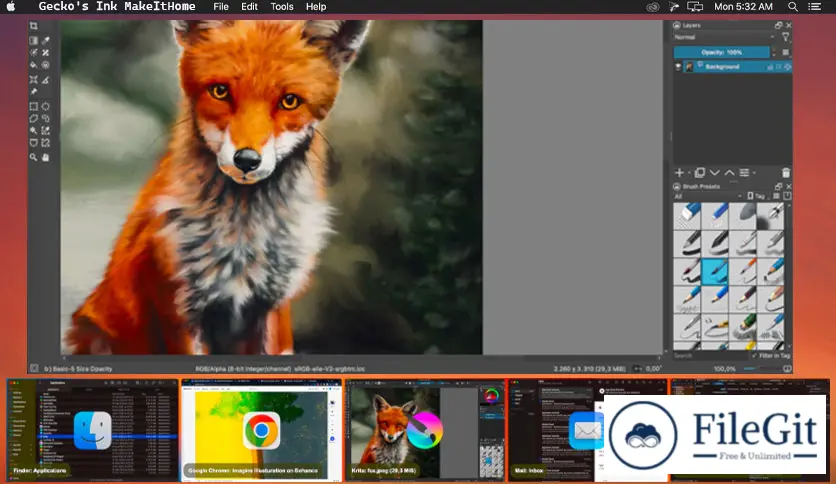This screenshot has width=836, height=484.
Task: Select the Zoom magnifier tool
Action: tap(33, 157)
